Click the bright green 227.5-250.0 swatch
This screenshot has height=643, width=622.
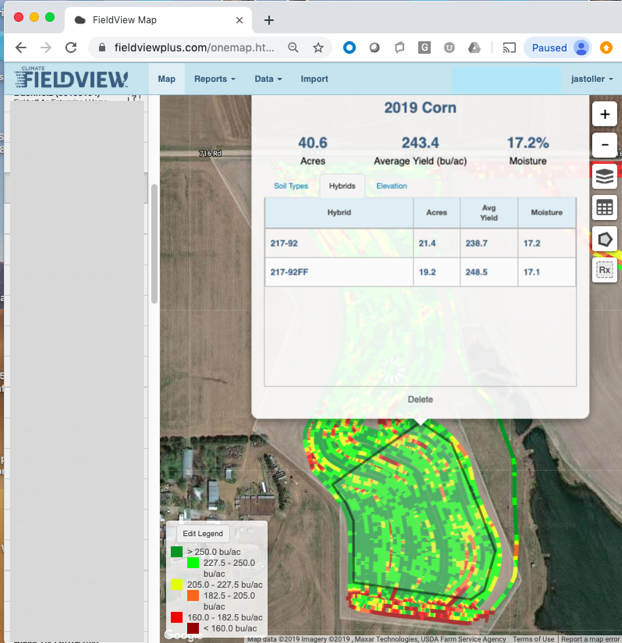click(193, 563)
